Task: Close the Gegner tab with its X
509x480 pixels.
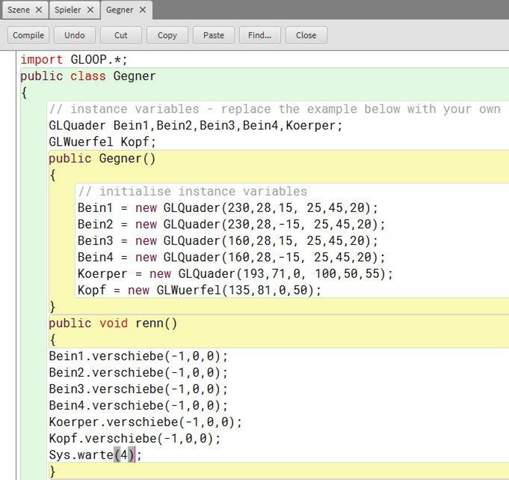Action: [x=142, y=10]
